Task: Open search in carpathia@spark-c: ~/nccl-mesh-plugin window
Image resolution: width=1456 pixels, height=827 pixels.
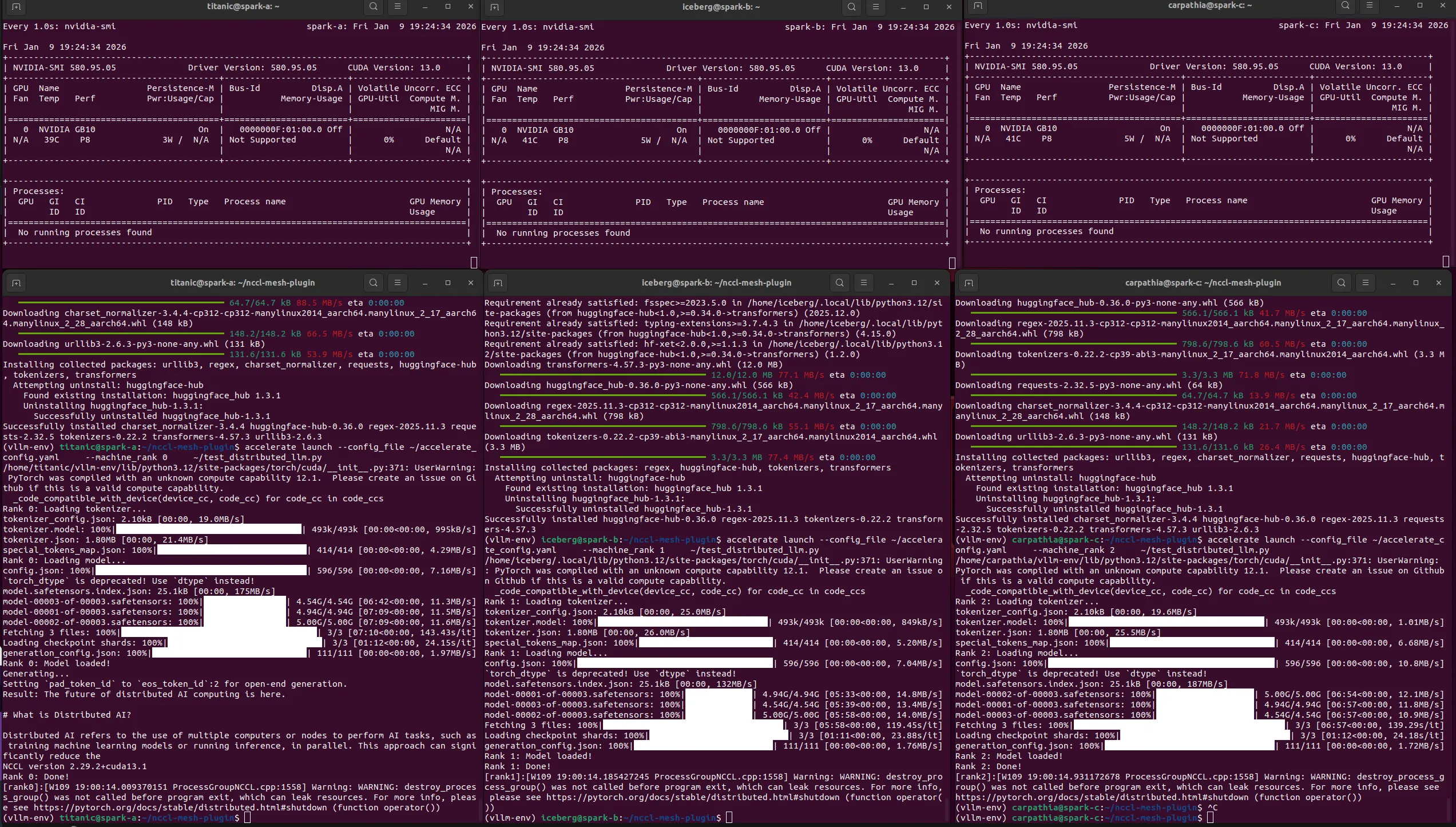Action: [x=1342, y=283]
